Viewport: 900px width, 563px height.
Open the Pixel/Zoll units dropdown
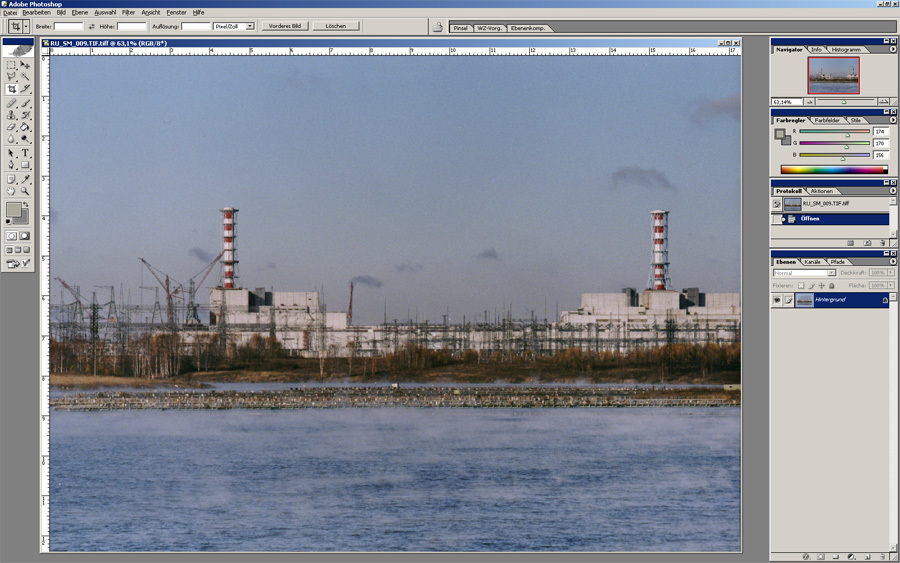(250, 26)
